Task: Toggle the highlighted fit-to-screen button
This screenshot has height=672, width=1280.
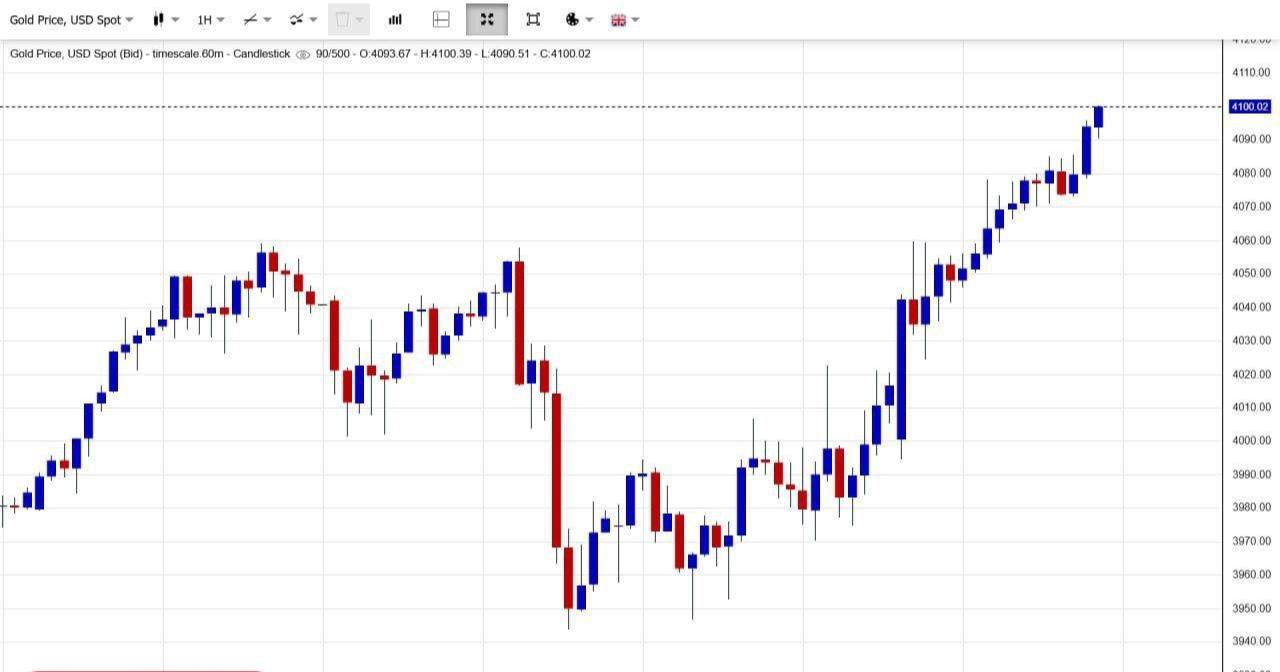Action: tap(487, 20)
